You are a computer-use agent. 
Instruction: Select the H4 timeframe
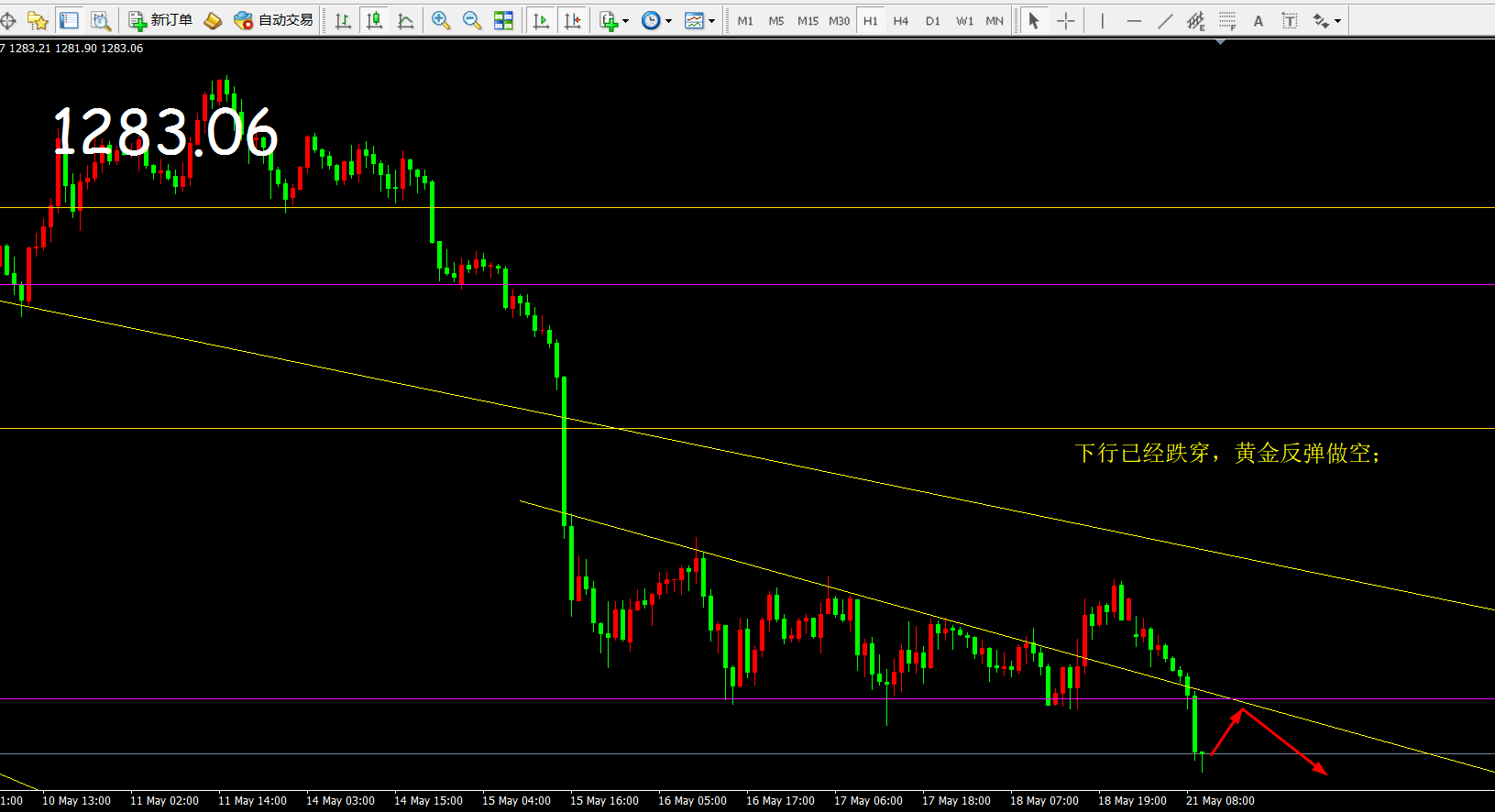coord(901,20)
